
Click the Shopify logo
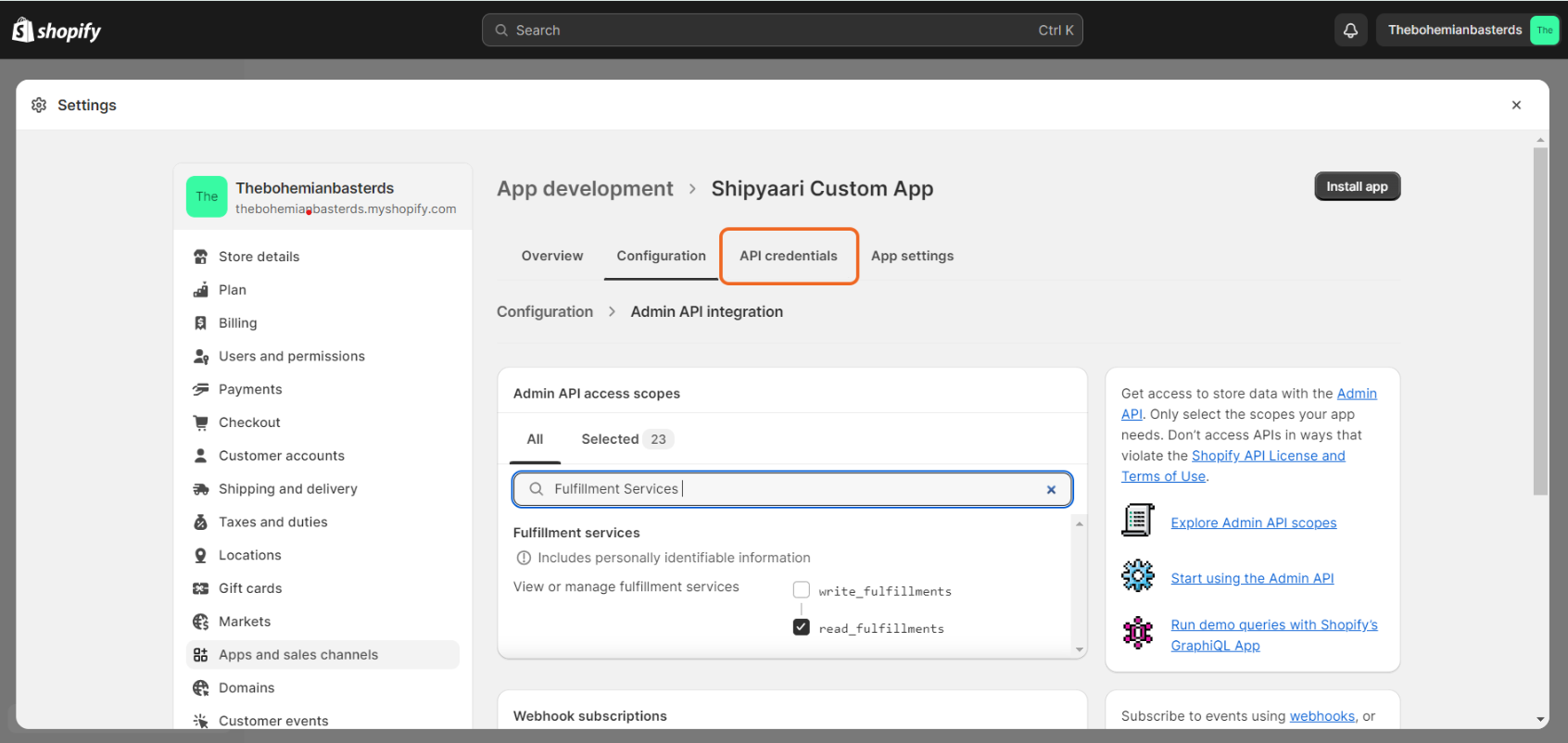57,31
